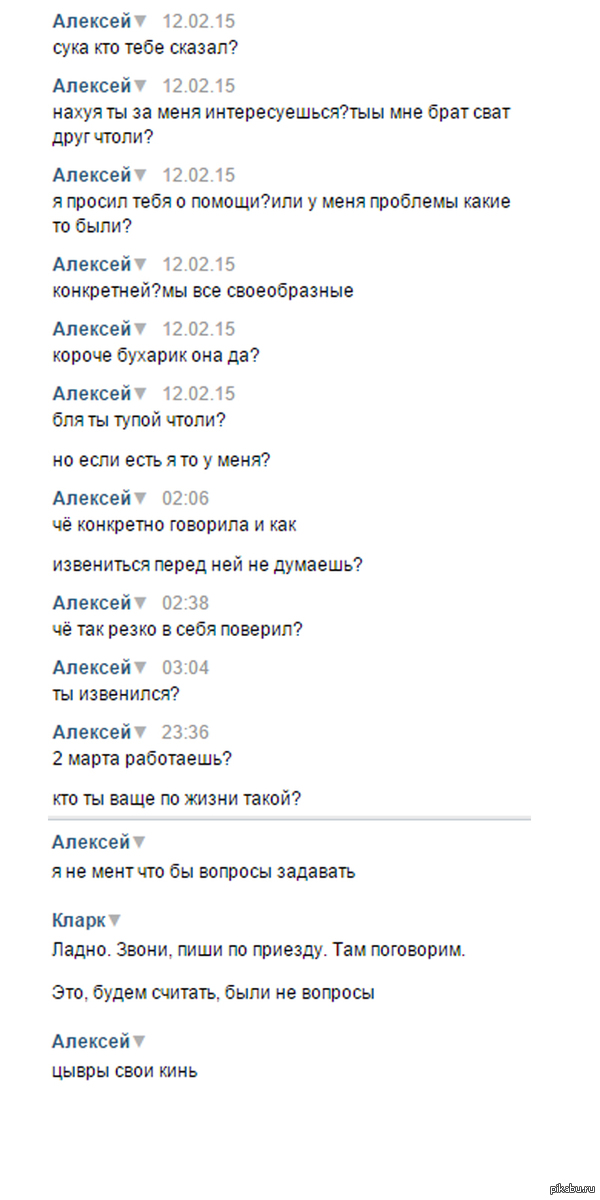Open arrow by Алексей above "короче бухарик она да?"
This screenshot has height=1200, width=600.
pos(140,329)
